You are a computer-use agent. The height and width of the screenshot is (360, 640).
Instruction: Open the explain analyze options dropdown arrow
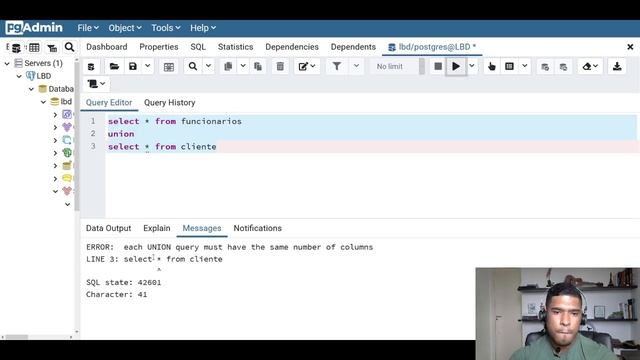pyautogui.click(x=524, y=67)
